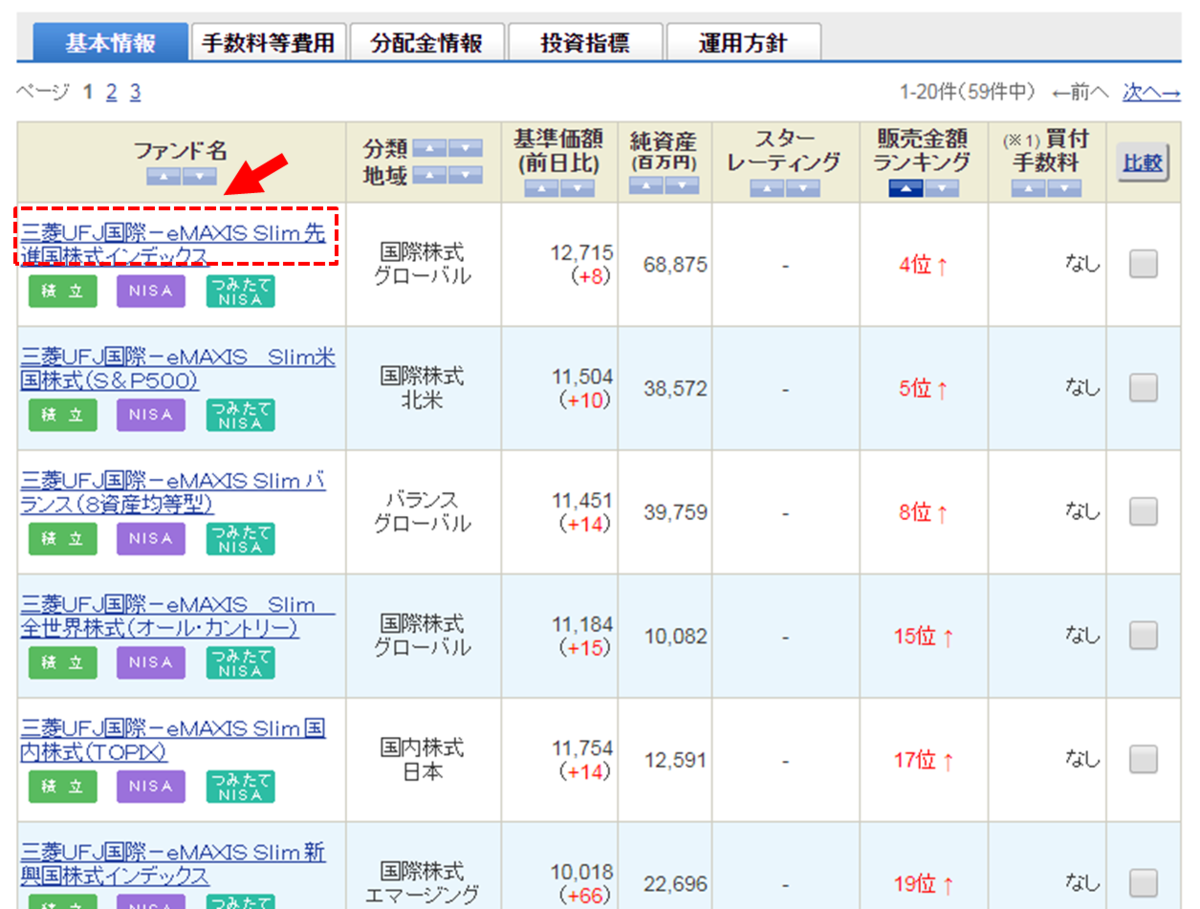Select バランス グローバル category cell
The width and height of the screenshot is (1200, 909).
(x=422, y=512)
